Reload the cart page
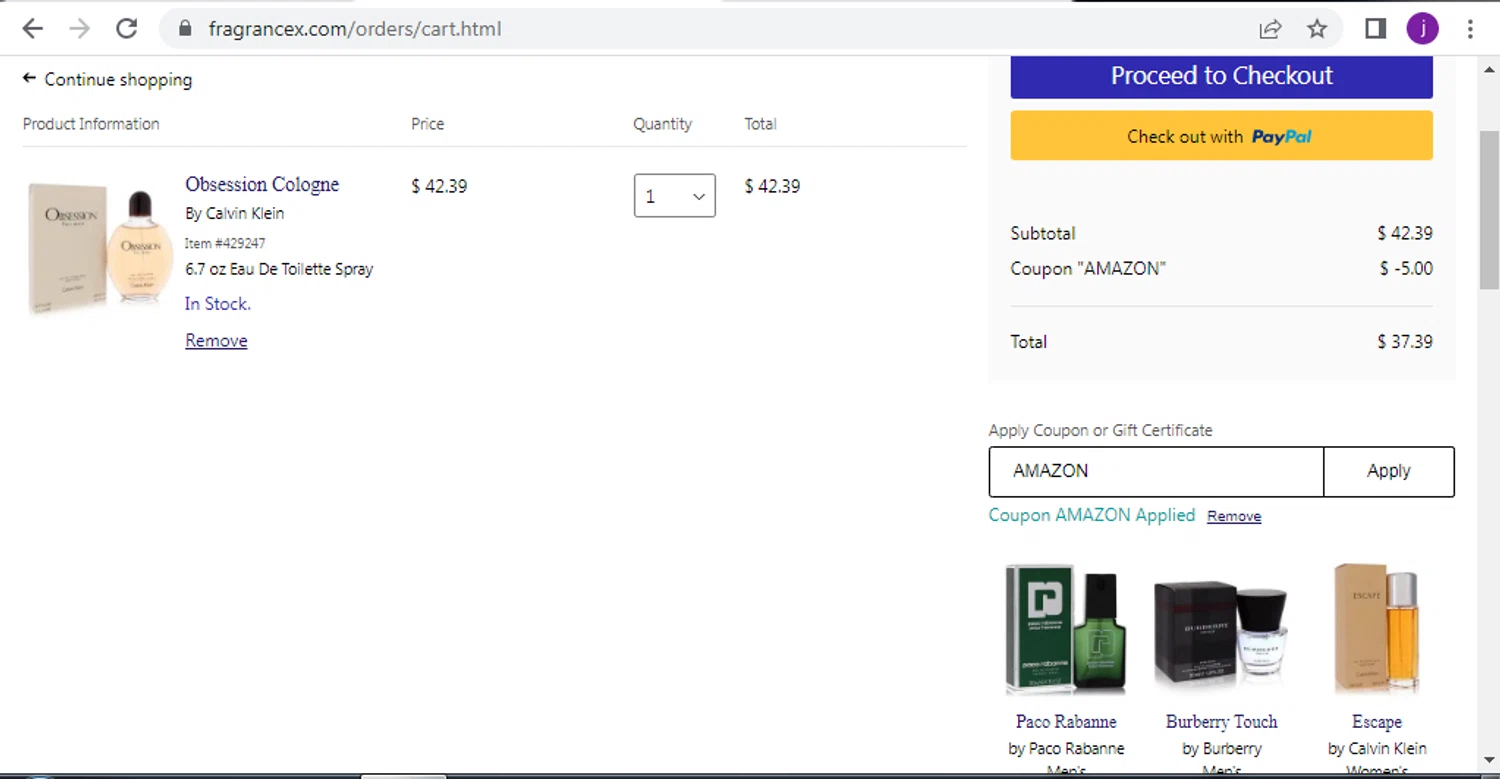The width and height of the screenshot is (1500, 779). click(126, 29)
